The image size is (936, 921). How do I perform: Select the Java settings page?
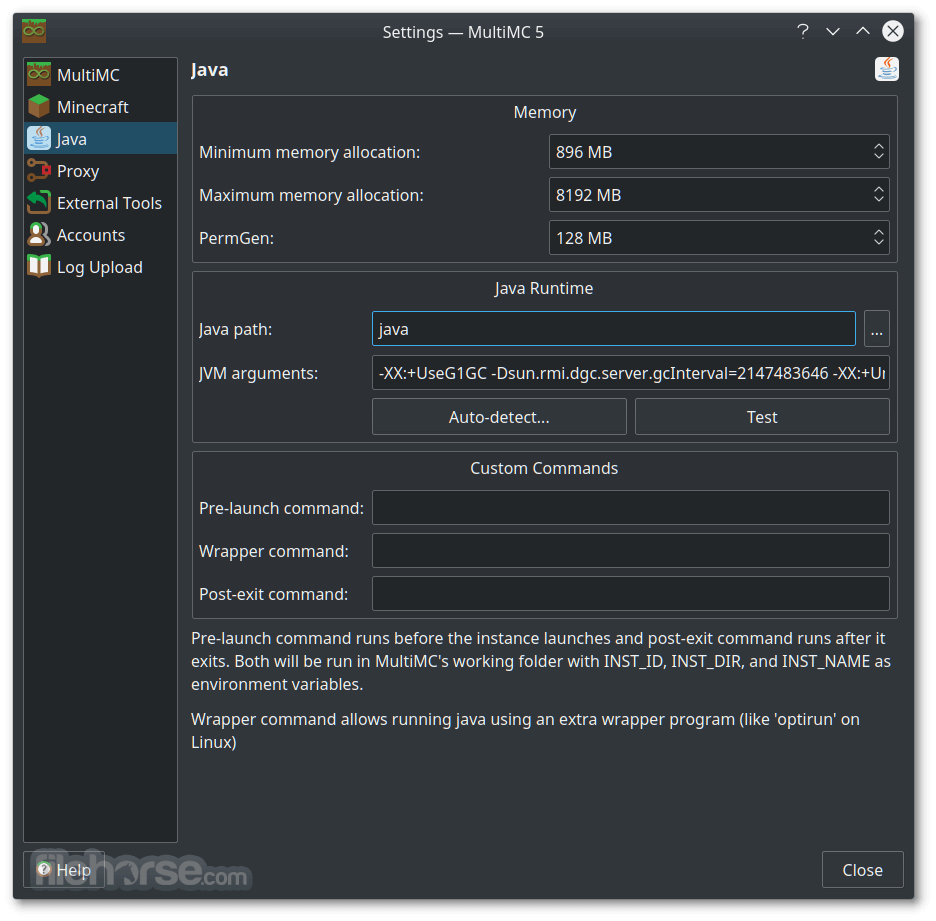tap(100, 138)
